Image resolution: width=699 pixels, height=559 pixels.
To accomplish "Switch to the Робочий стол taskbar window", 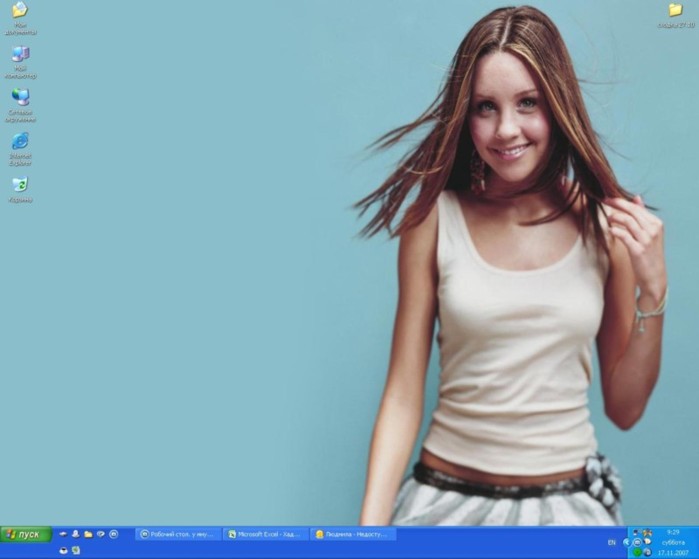I will pos(178,534).
